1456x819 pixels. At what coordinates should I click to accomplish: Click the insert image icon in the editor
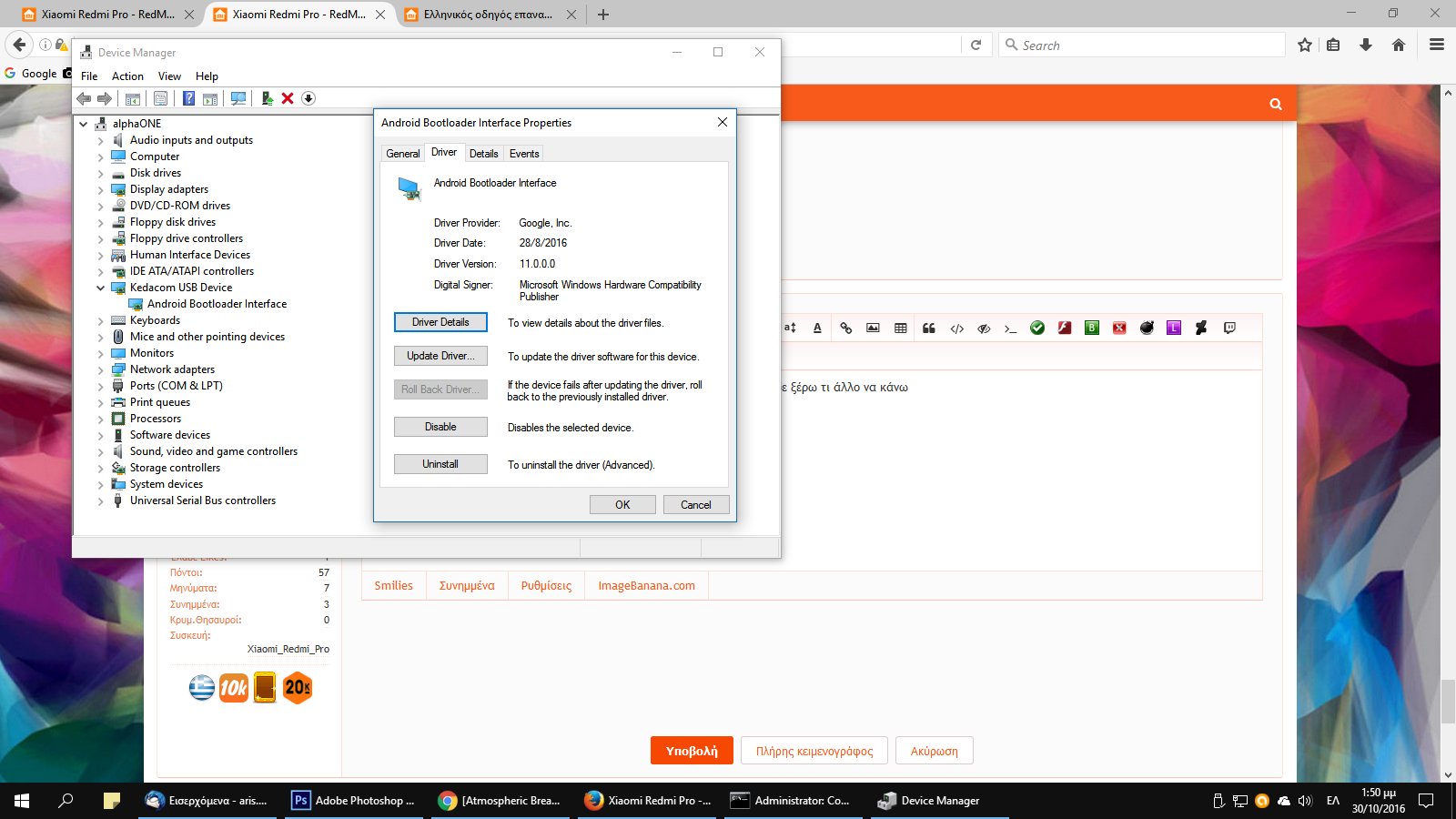click(x=873, y=329)
